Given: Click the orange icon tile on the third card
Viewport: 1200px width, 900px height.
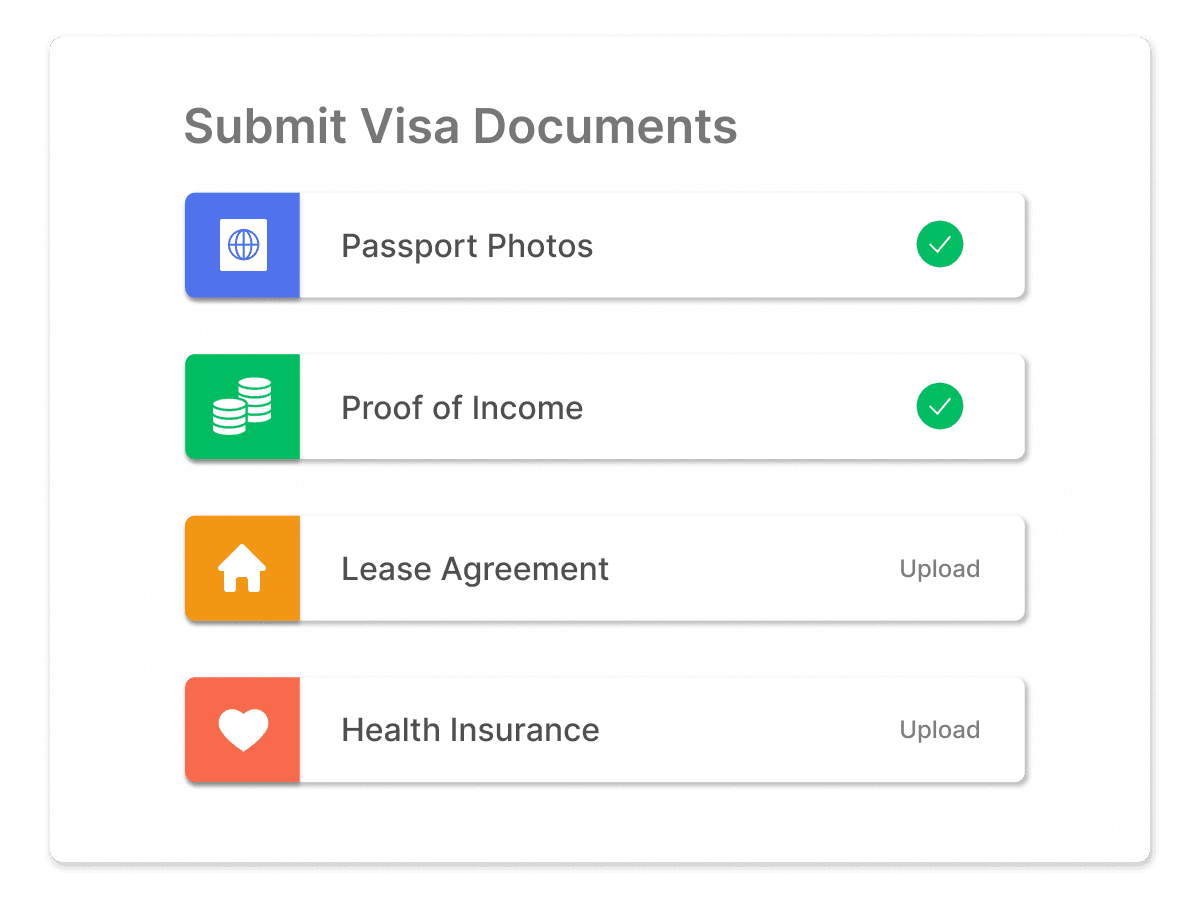Looking at the screenshot, I should pos(242,568).
